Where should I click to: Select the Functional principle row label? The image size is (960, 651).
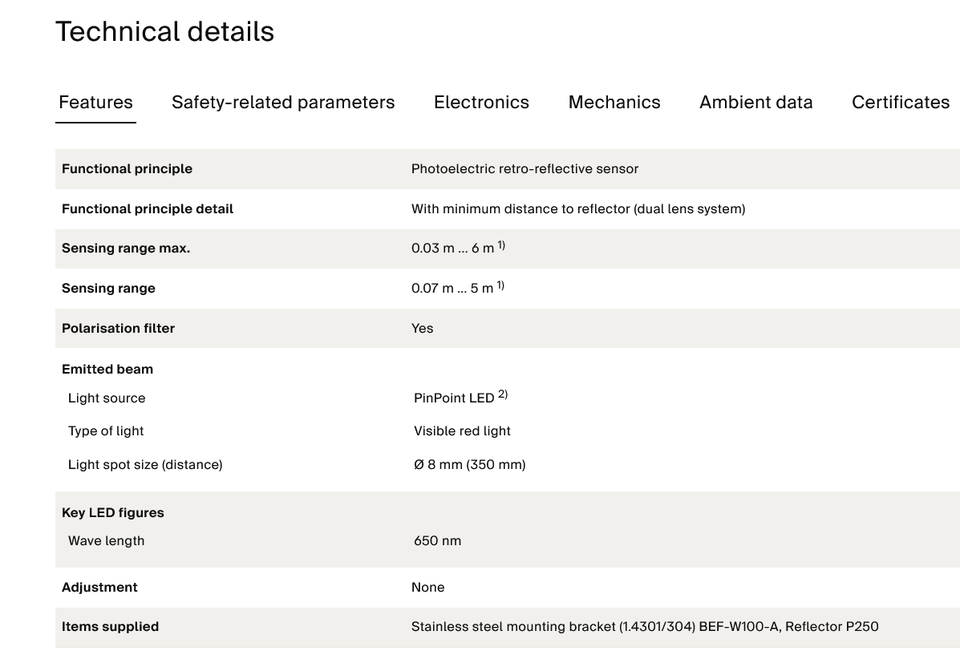(x=127, y=169)
